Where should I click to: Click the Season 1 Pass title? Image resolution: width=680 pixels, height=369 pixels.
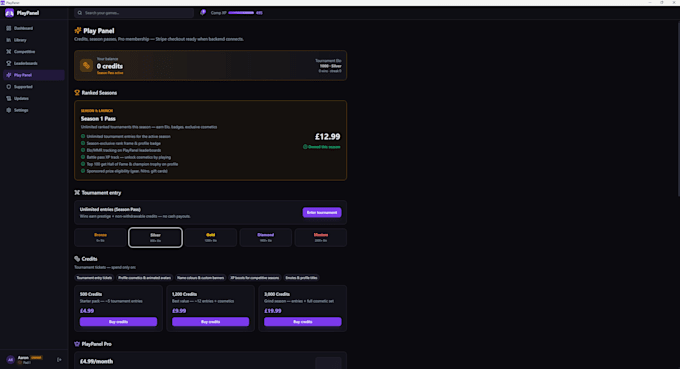(x=98, y=118)
